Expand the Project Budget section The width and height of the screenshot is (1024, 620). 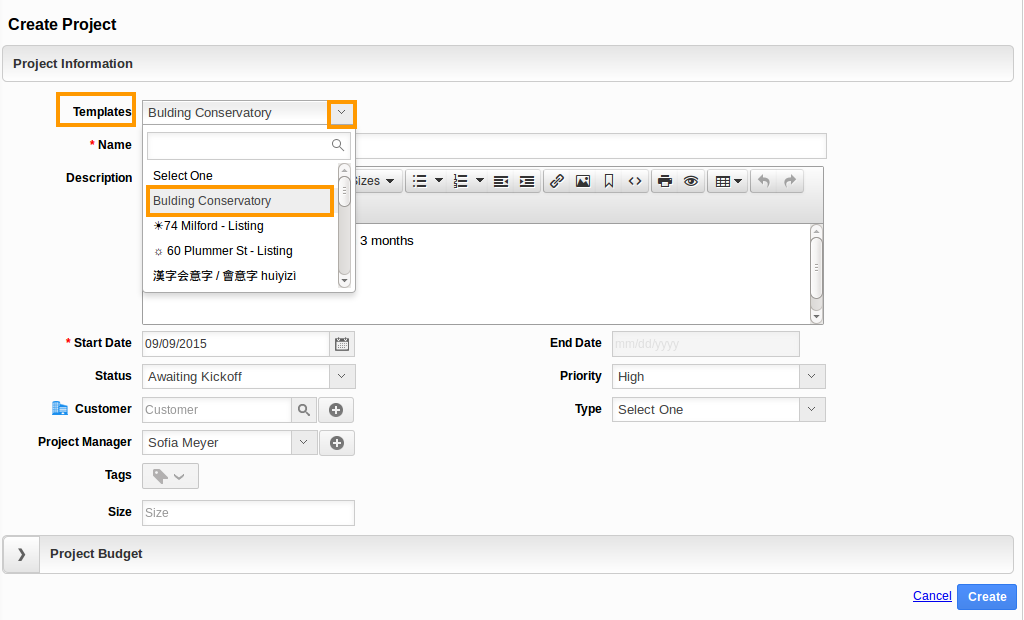tap(21, 554)
